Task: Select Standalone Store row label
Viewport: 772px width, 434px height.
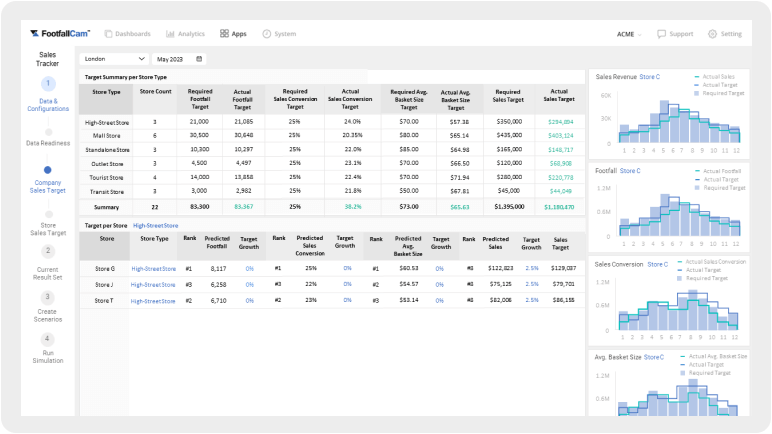Action: click(107, 150)
